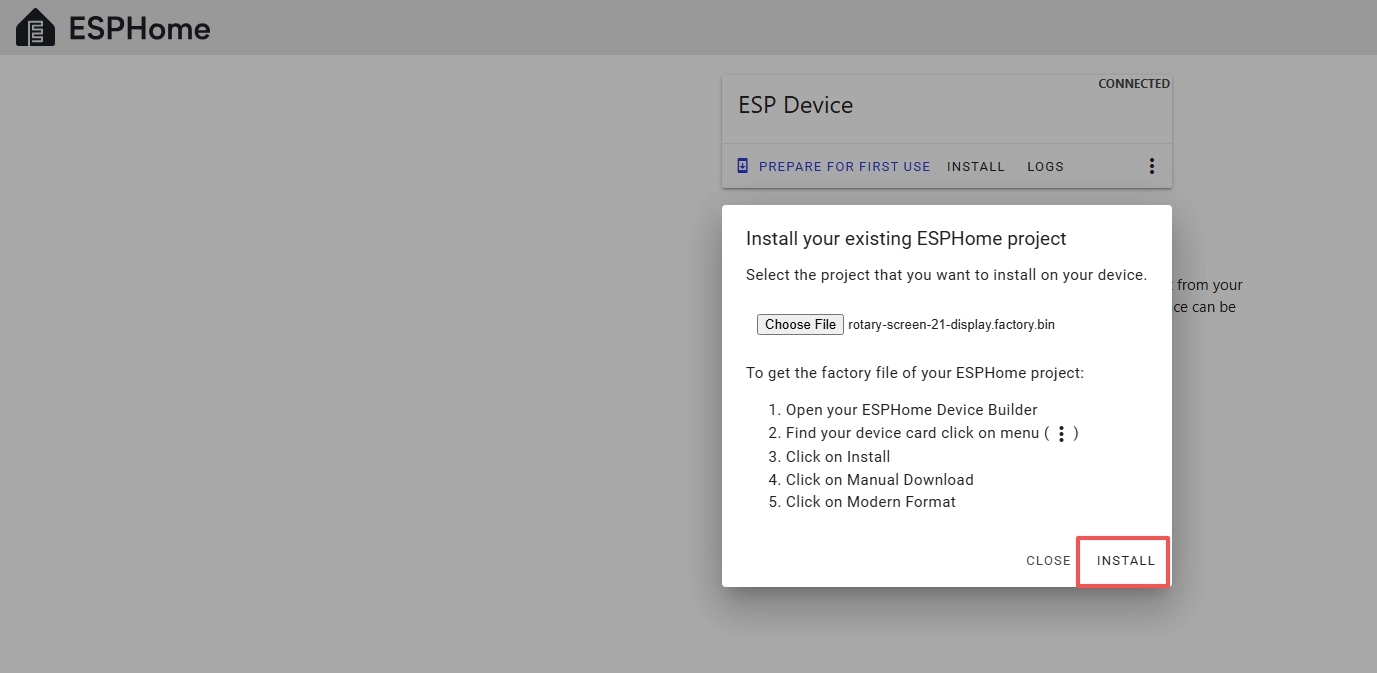Click the CONNECTED status label
The height and width of the screenshot is (673, 1377).
tap(1133, 84)
